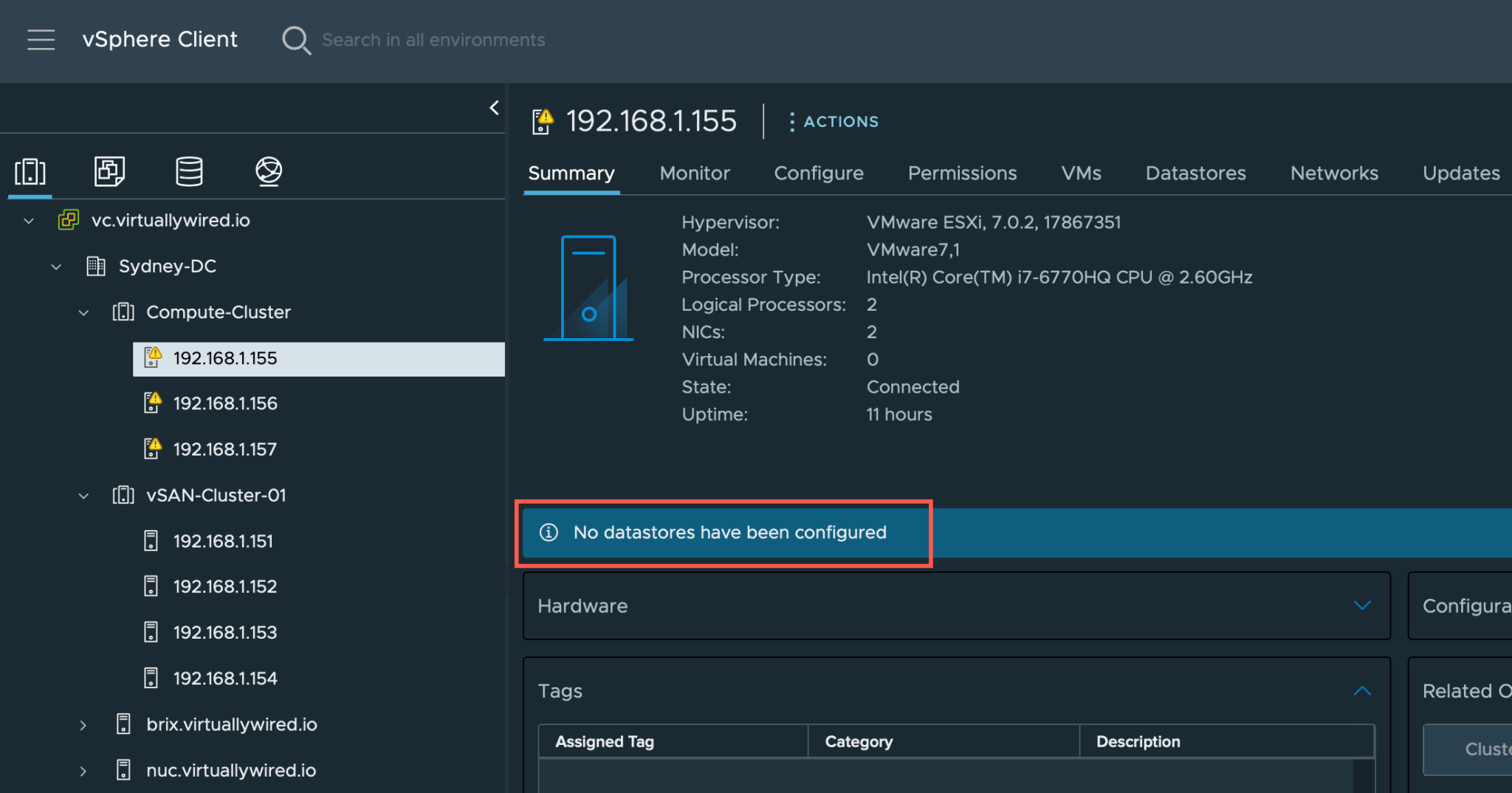Open the Permissions tab

[x=962, y=174]
